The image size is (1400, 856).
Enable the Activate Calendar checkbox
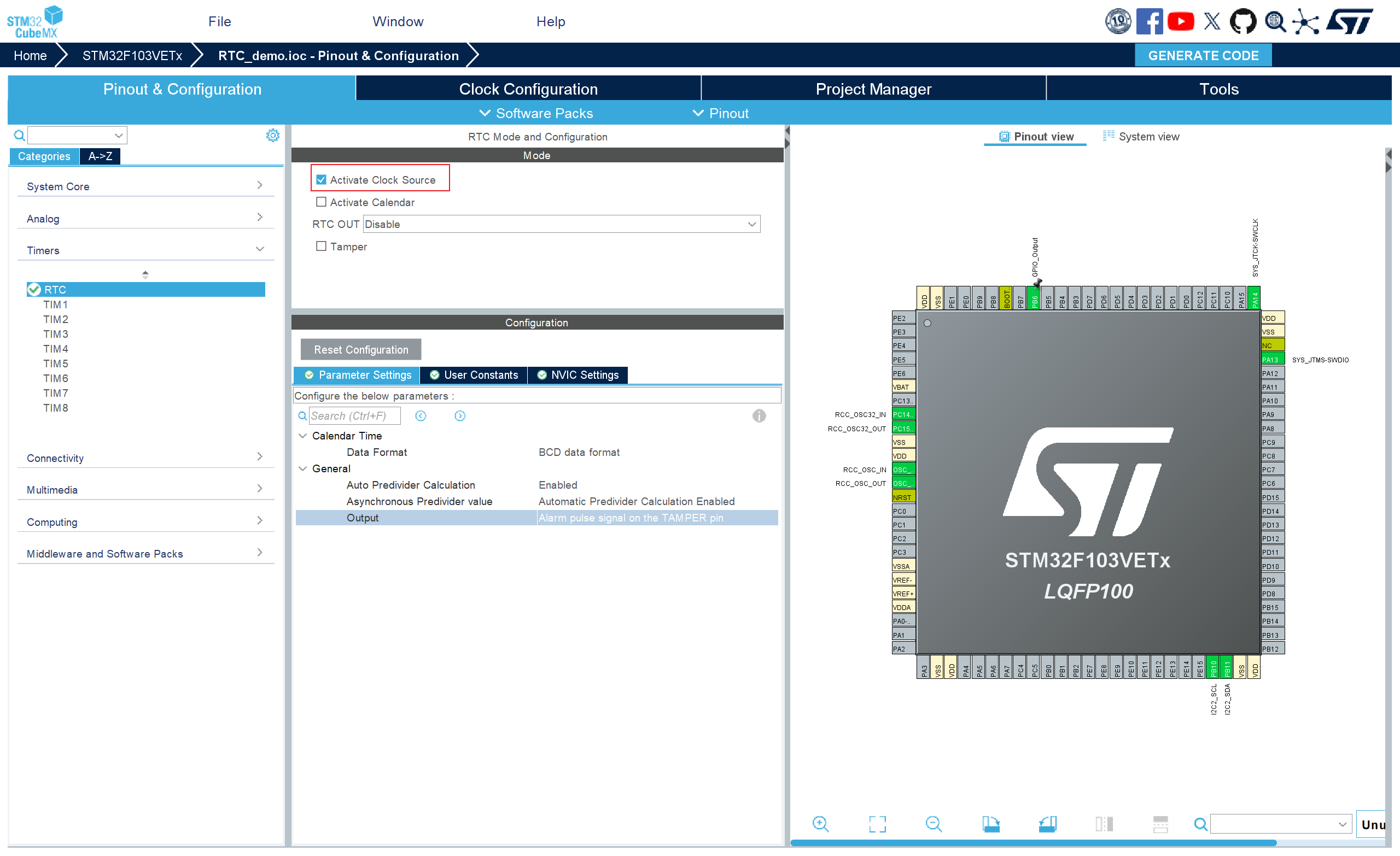(x=321, y=202)
